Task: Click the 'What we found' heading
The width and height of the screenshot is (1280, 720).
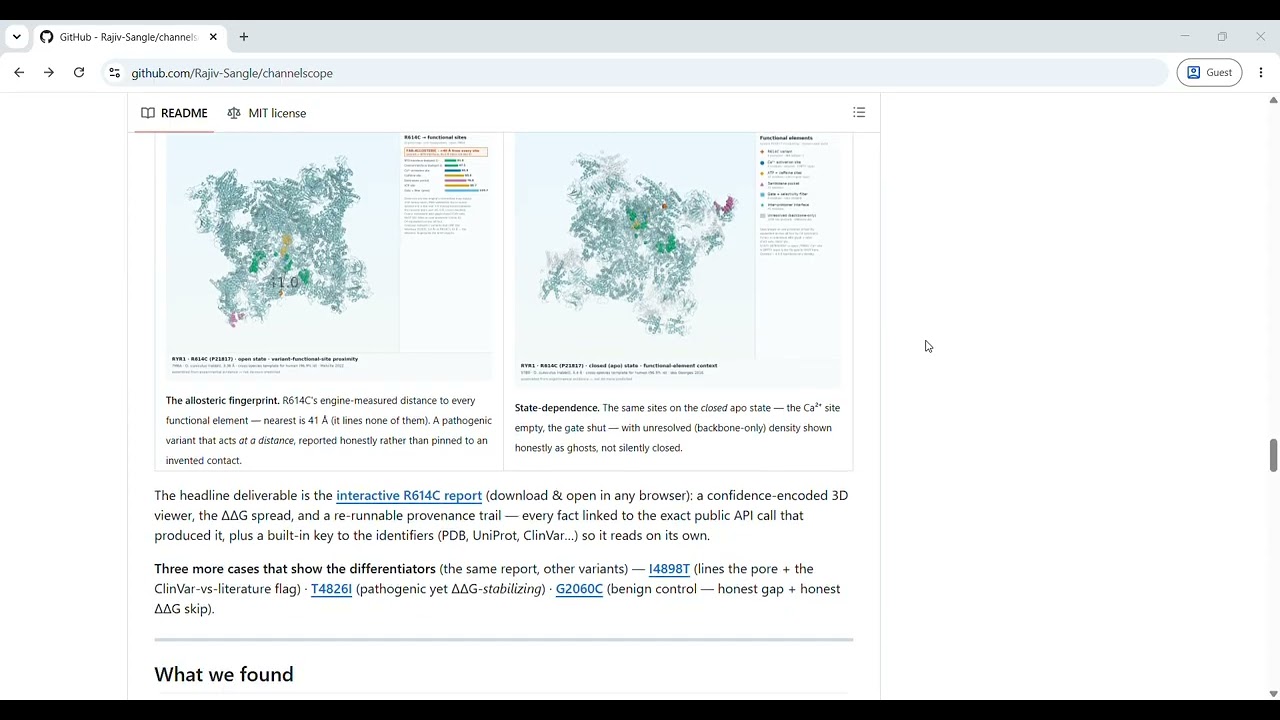Action: click(x=224, y=675)
